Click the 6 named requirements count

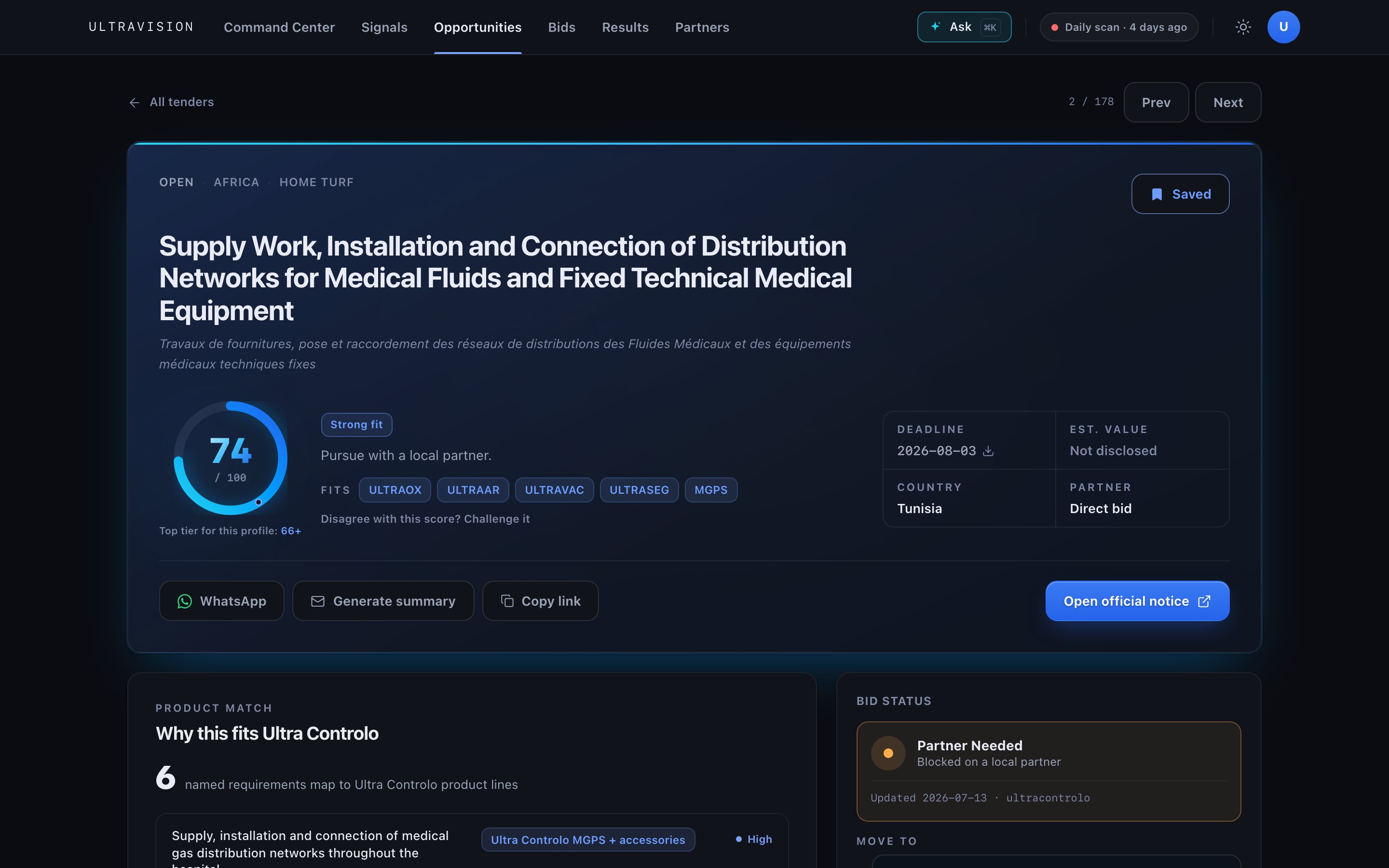165,777
